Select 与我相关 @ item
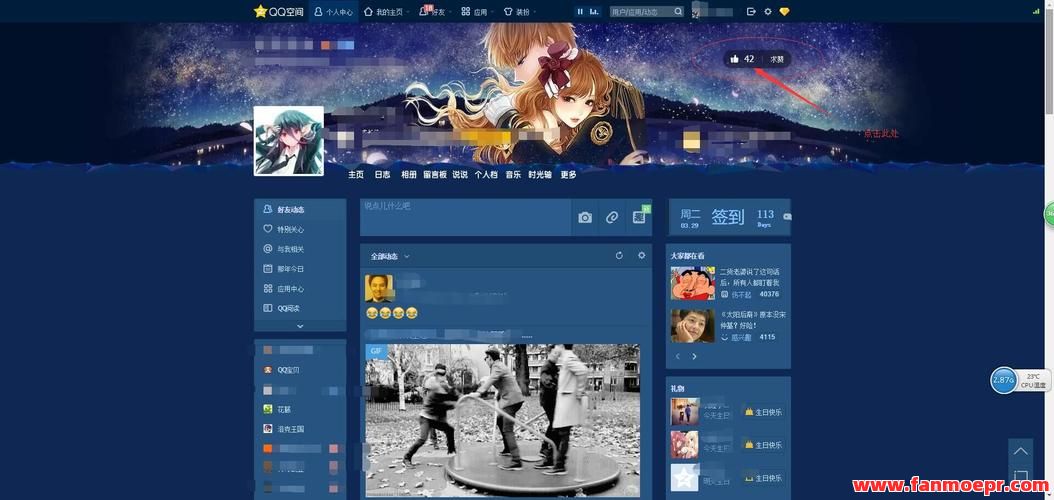 tap(300, 249)
